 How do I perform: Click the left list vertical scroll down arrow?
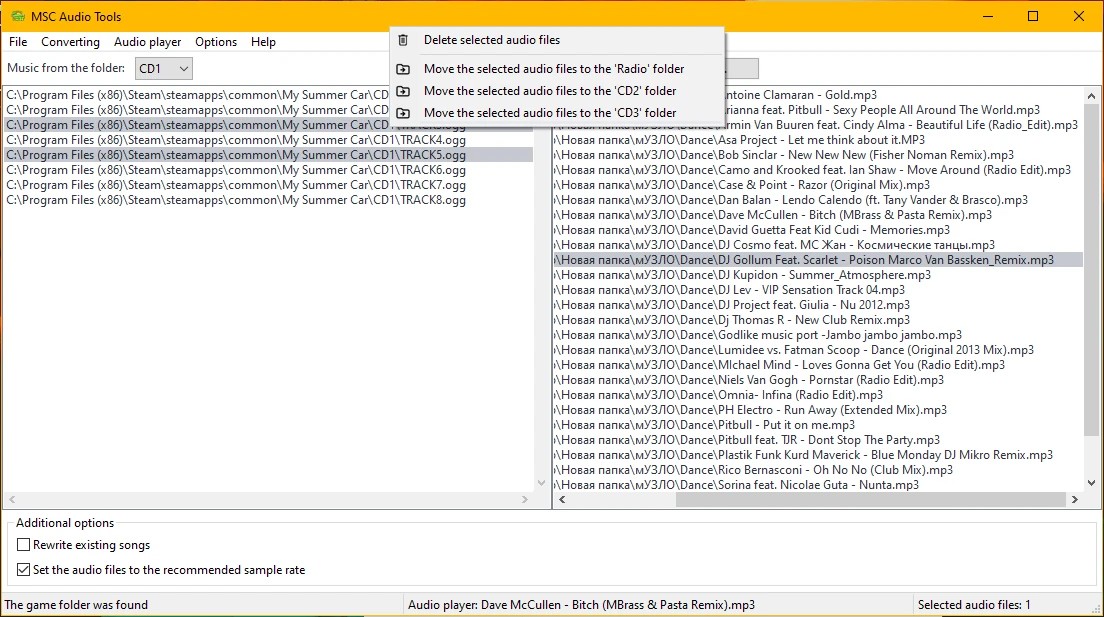(541, 483)
